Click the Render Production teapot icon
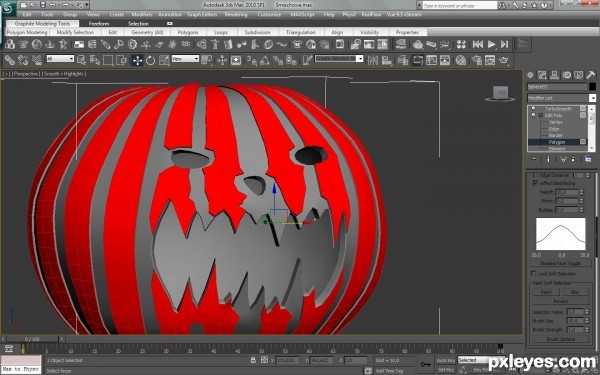 pos(504,60)
